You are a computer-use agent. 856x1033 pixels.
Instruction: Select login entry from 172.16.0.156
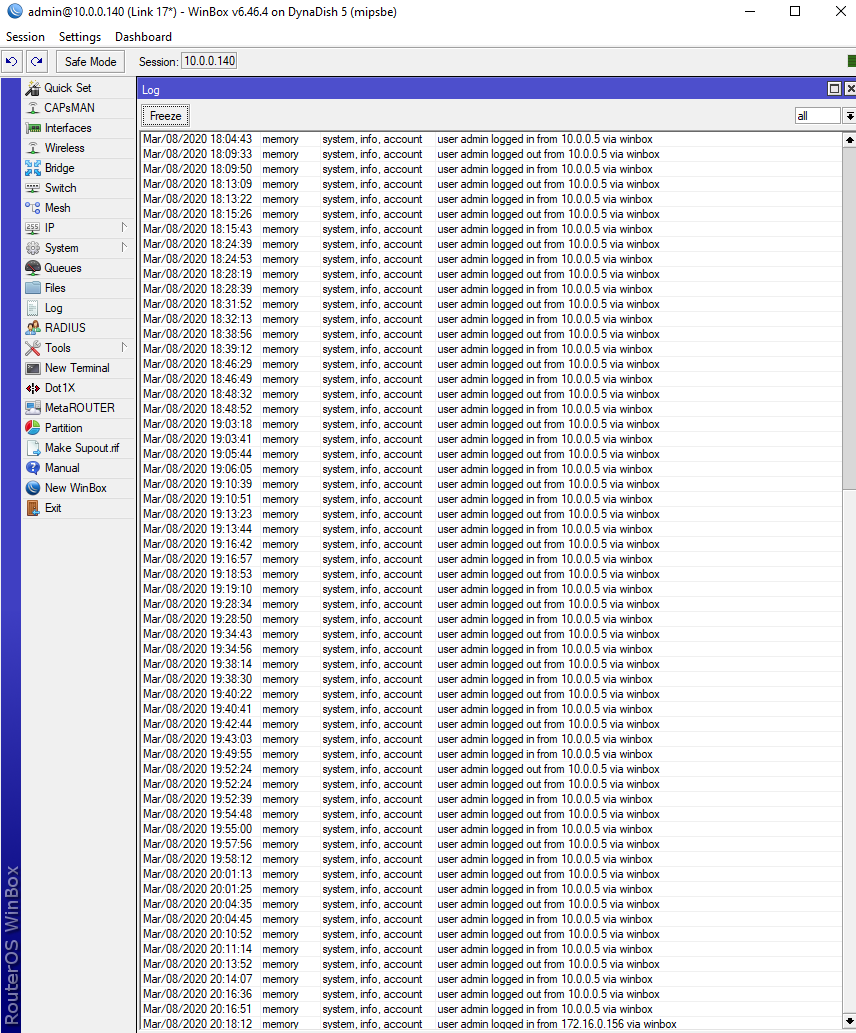click(491, 1024)
